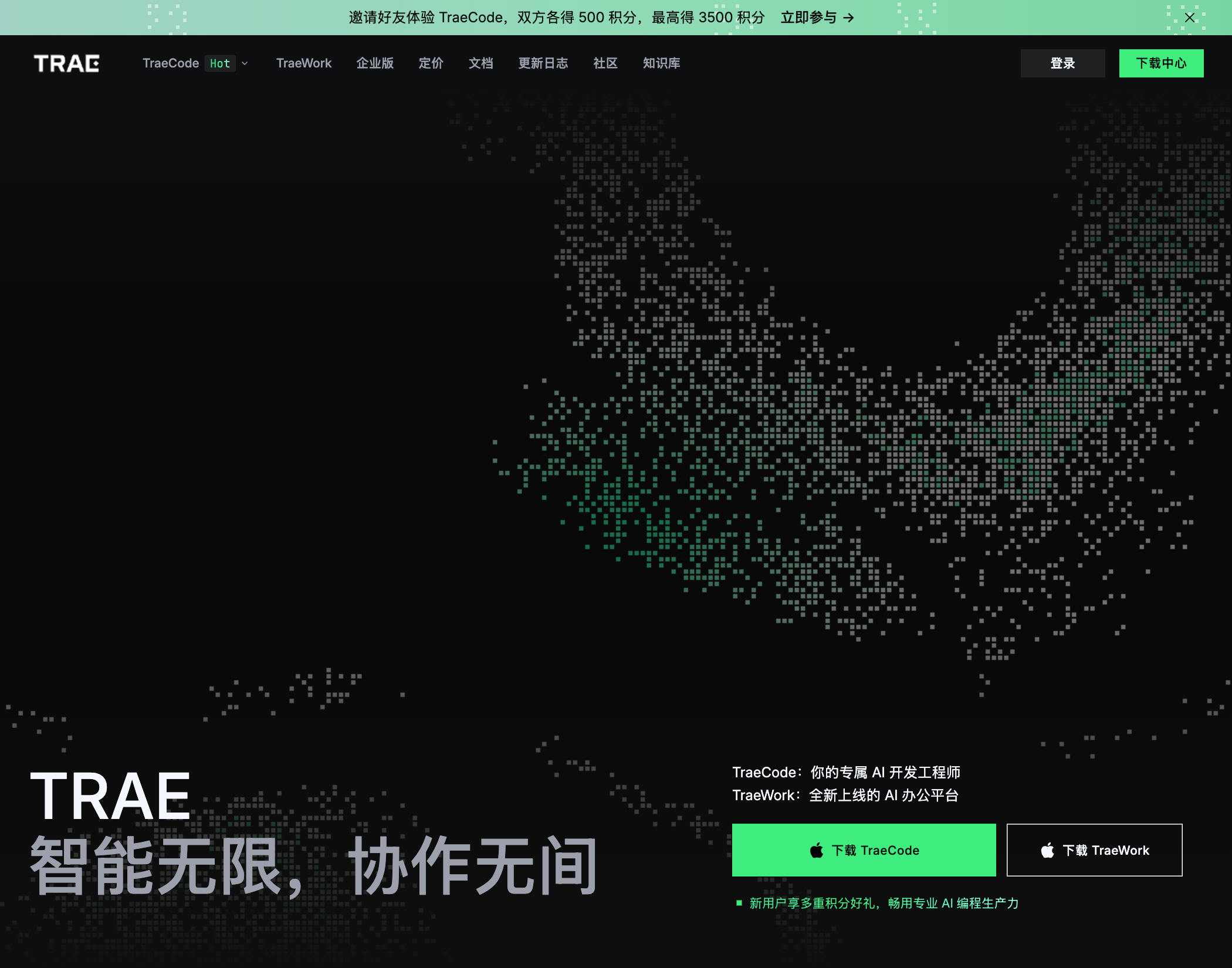Close the invitation banner
Image resolution: width=1232 pixels, height=968 pixels.
(1189, 18)
